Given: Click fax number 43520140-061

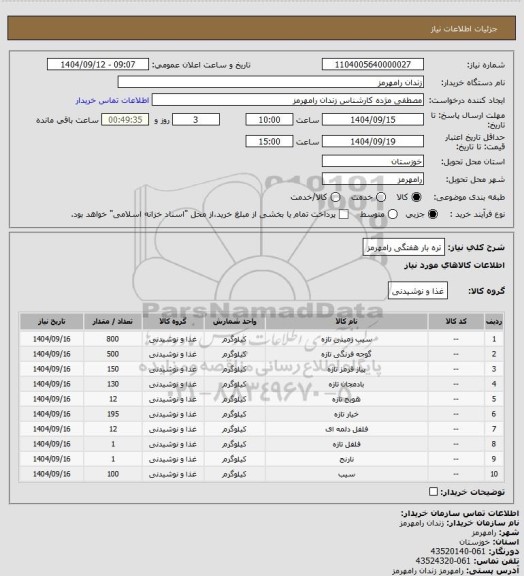Looking at the screenshot, I should (x=458, y=551).
